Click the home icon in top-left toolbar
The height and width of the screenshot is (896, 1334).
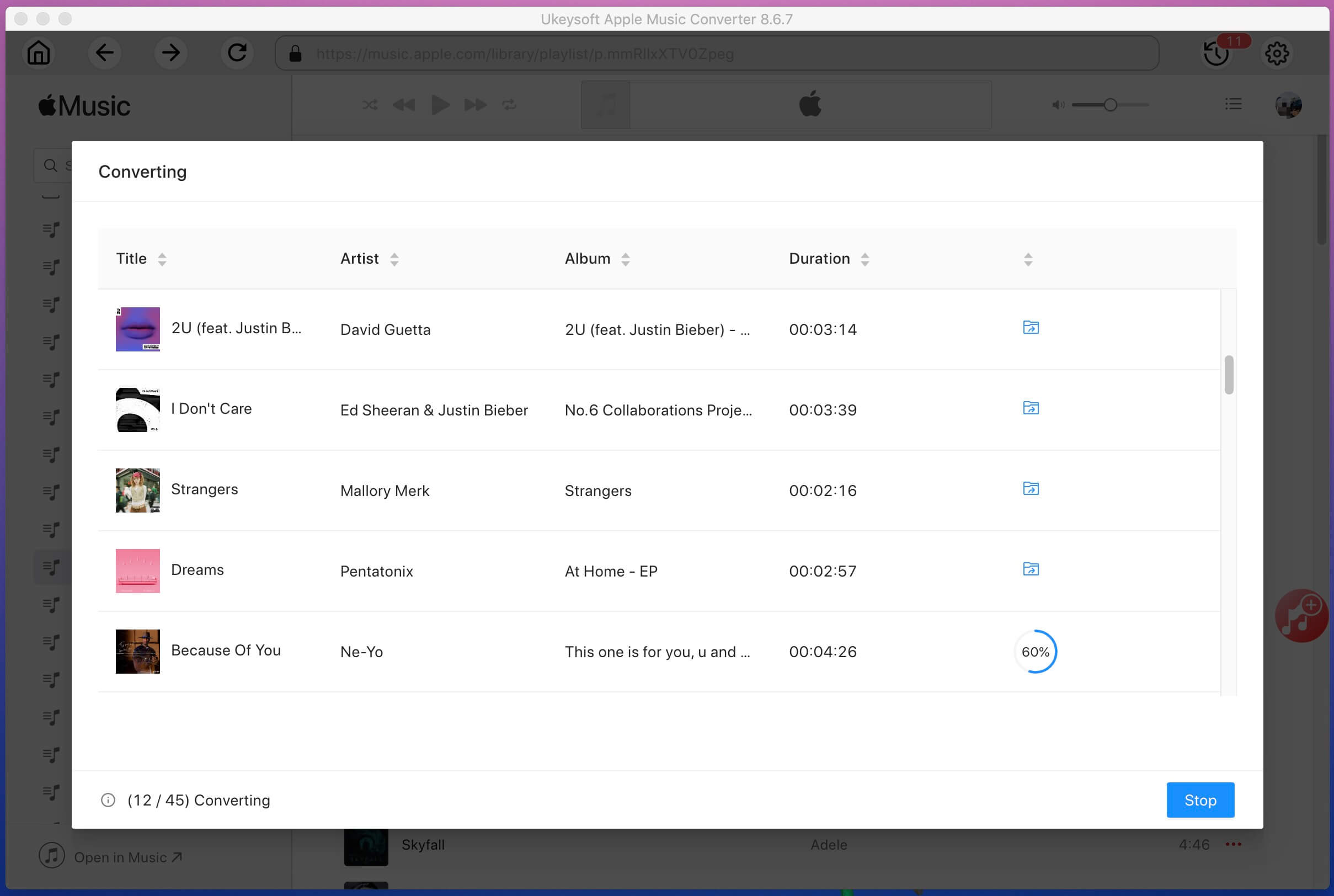[38, 53]
